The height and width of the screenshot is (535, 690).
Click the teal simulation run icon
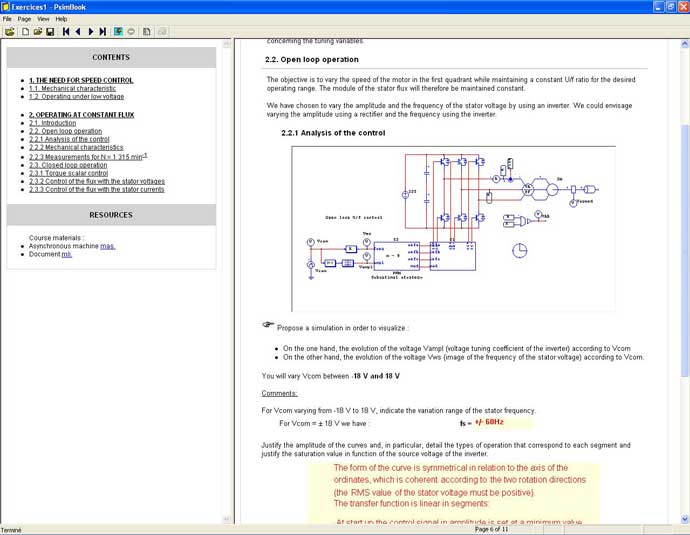coord(118,32)
